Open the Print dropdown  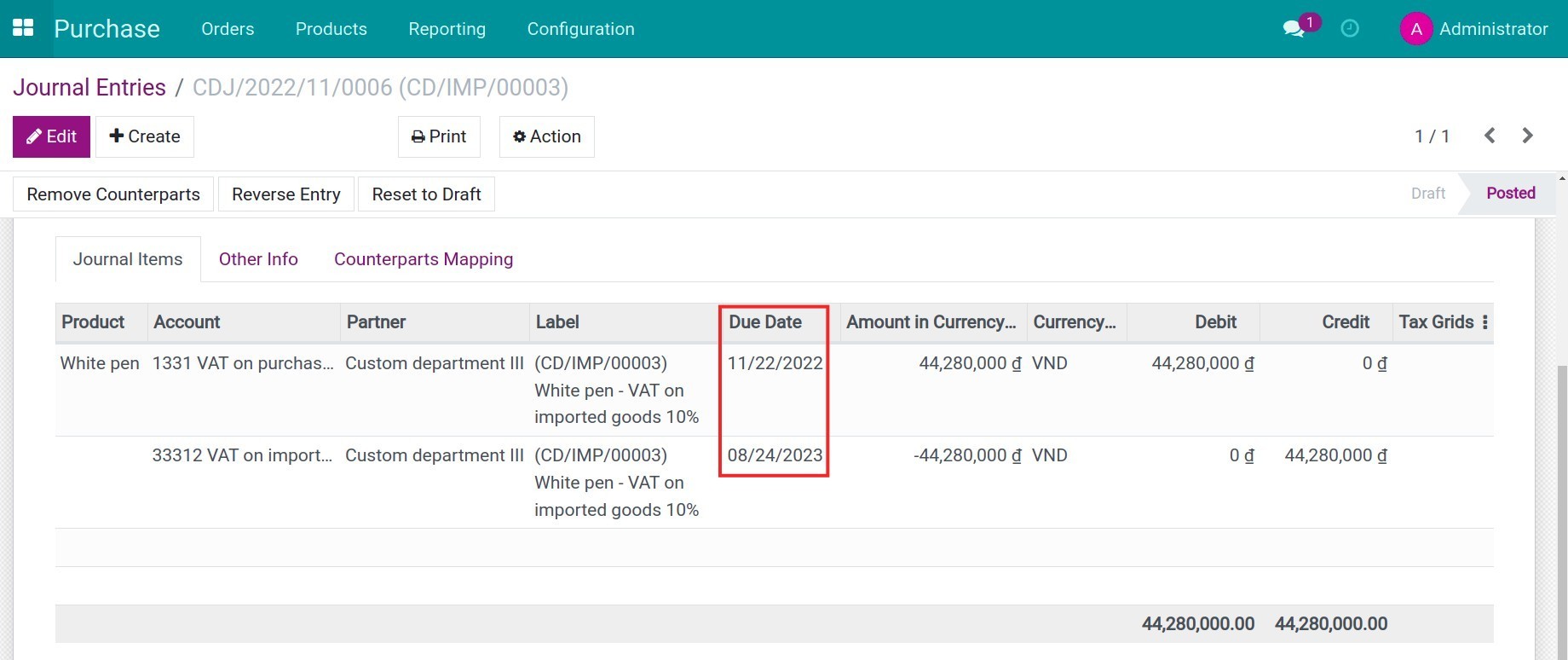[x=439, y=136]
